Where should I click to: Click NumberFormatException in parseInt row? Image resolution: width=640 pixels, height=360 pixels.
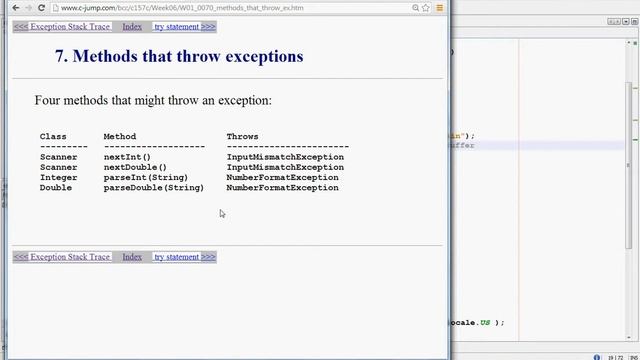click(282, 178)
